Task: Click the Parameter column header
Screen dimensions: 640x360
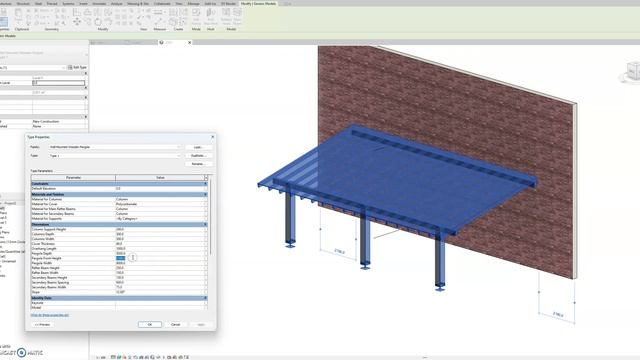Action: pyautogui.click(x=73, y=178)
